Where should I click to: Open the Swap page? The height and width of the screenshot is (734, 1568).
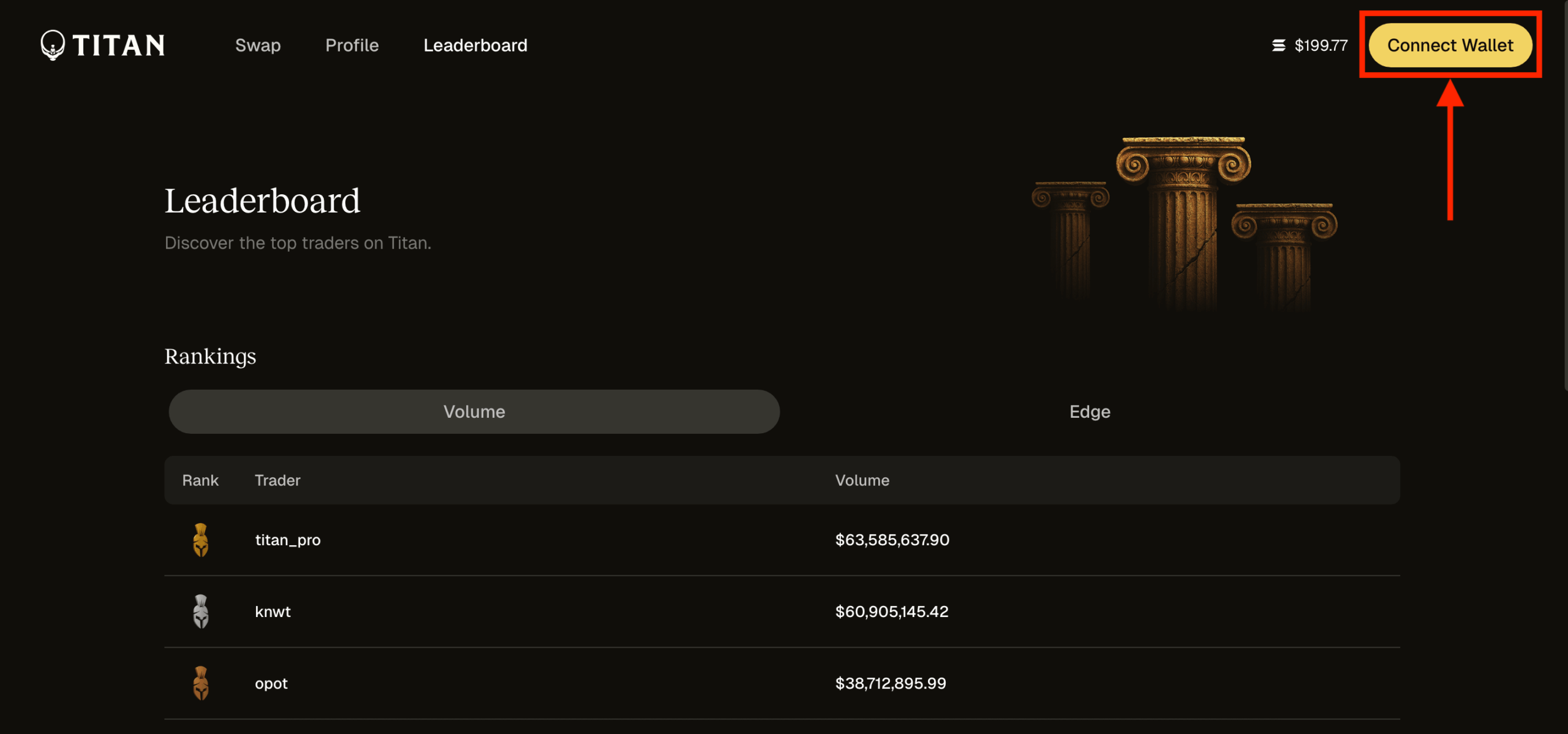click(x=258, y=45)
